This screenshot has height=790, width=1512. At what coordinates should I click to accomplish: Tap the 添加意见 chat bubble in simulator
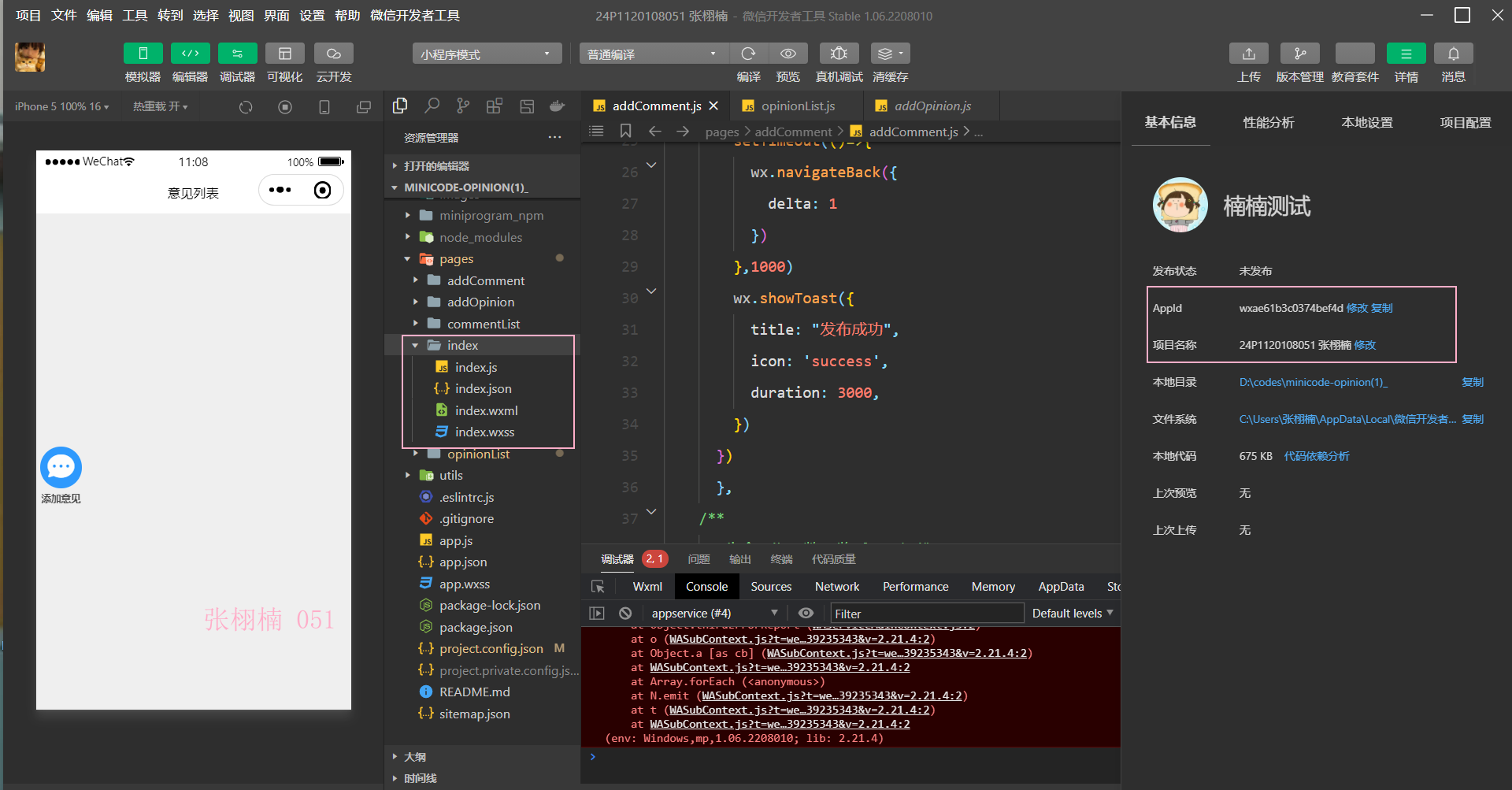[x=61, y=467]
